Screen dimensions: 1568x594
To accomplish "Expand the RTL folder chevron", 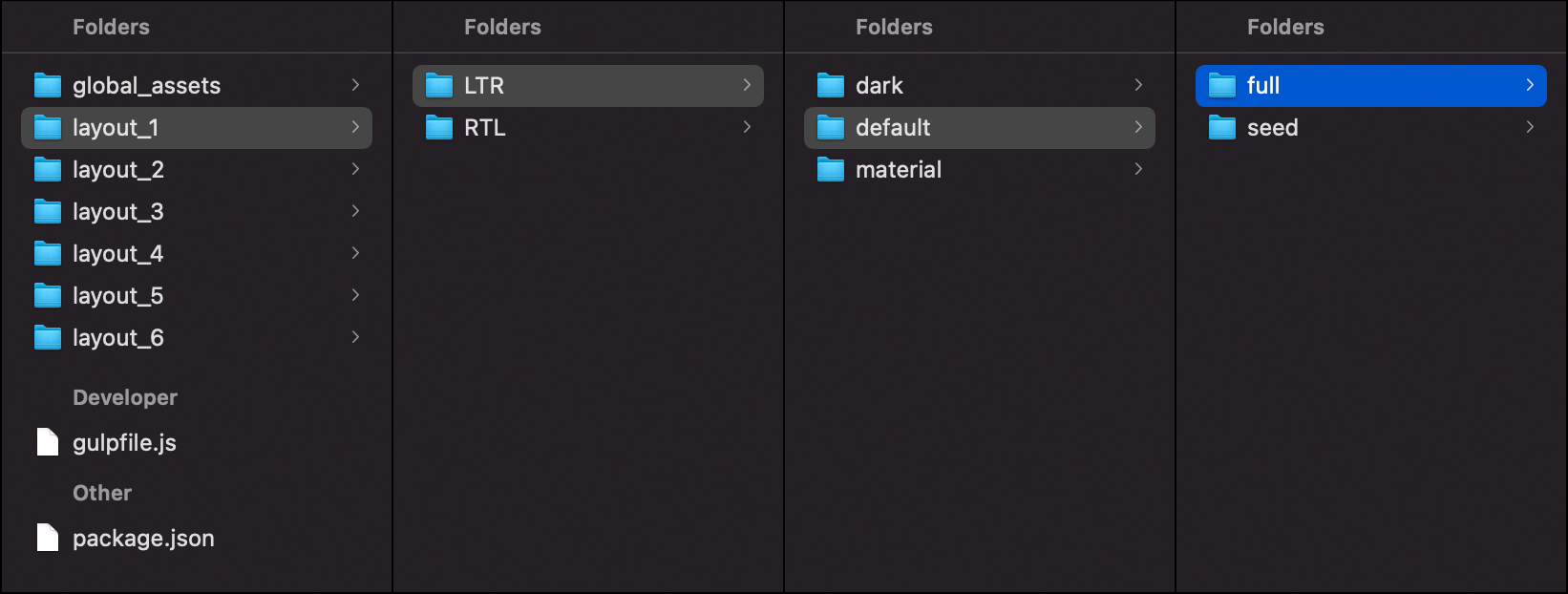I will coord(747,127).
